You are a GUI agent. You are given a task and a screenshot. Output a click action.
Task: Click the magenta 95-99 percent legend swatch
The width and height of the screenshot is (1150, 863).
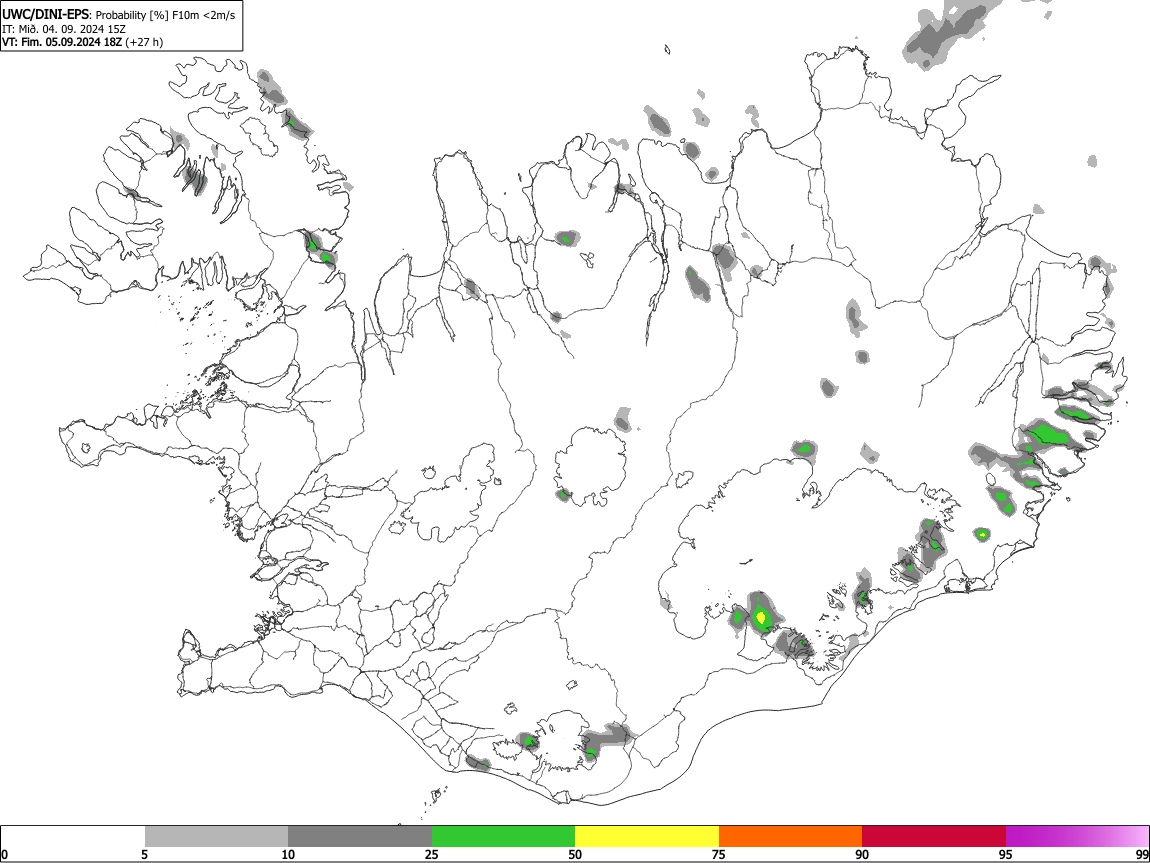[1077, 837]
